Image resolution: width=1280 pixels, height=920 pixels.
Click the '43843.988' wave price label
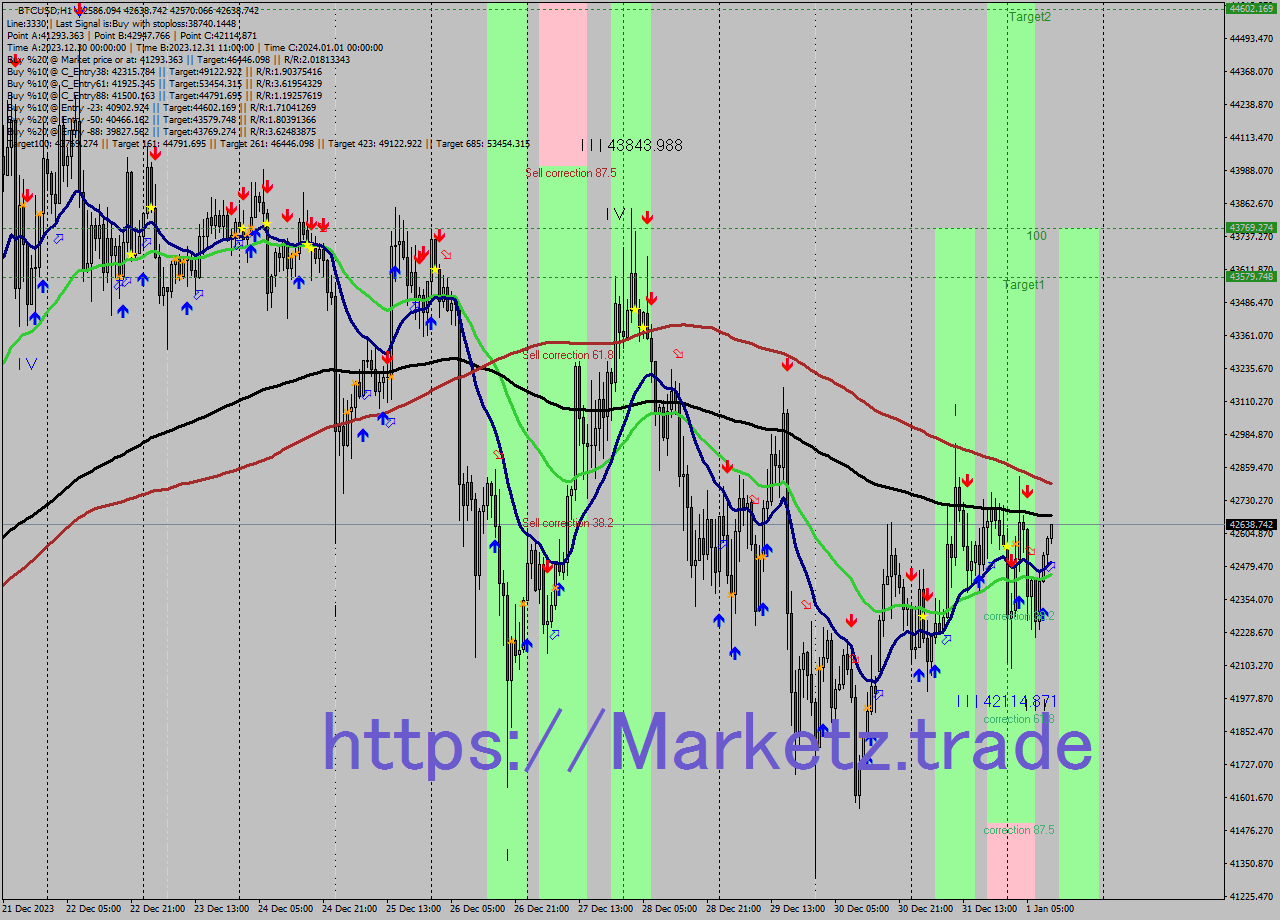[645, 145]
